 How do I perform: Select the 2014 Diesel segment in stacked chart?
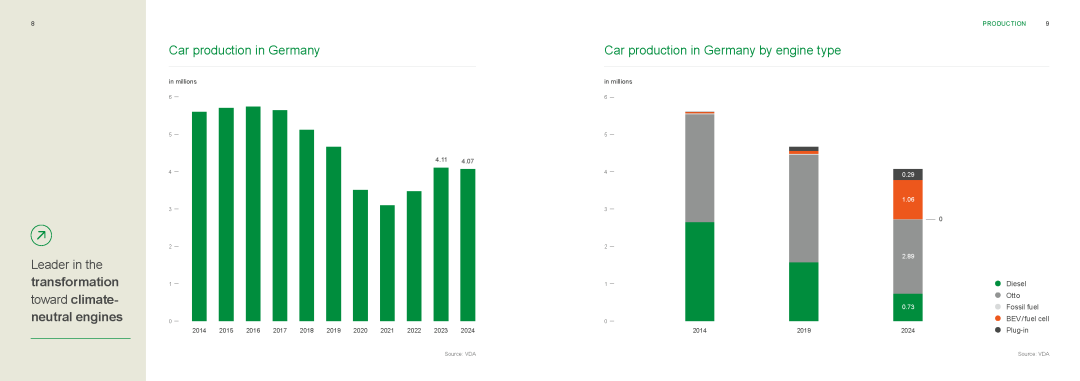point(699,271)
